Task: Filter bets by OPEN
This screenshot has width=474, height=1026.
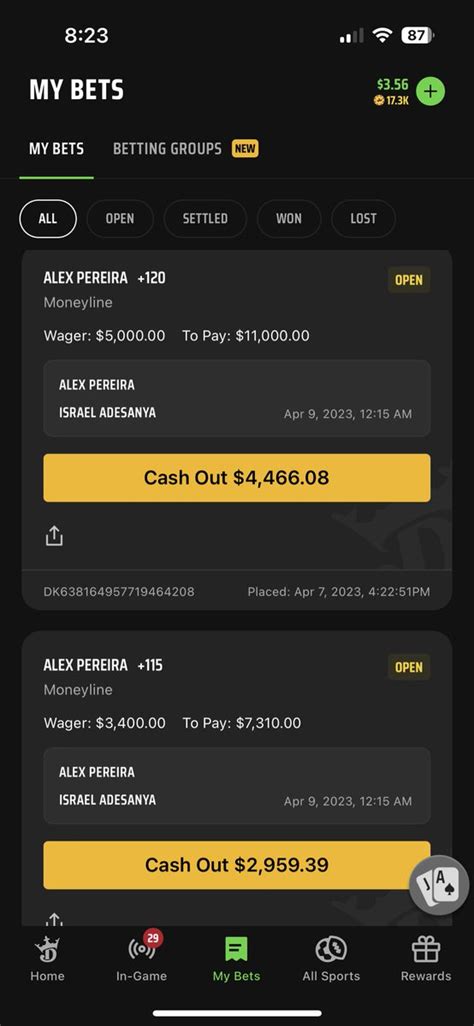Action: point(120,219)
